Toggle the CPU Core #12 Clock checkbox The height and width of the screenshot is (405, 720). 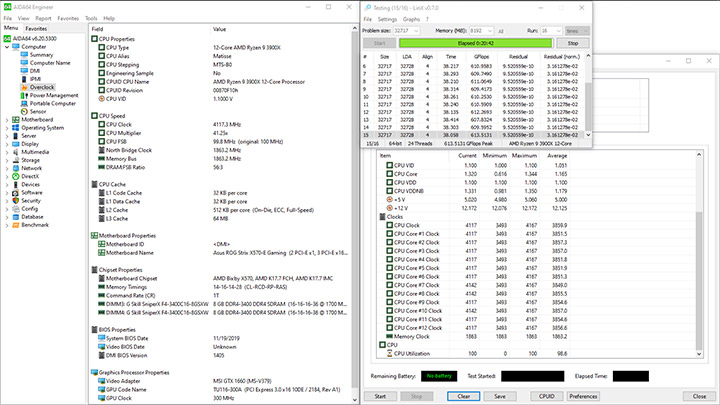click(389, 328)
